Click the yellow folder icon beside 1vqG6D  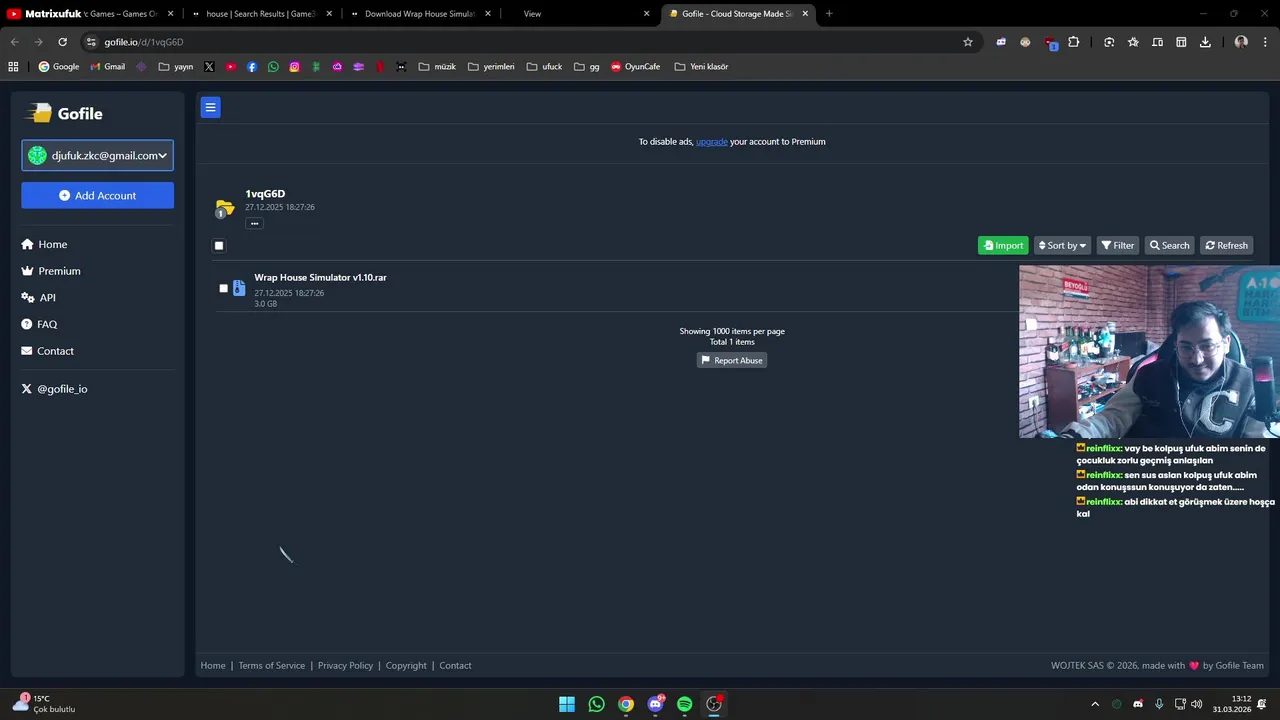(225, 208)
